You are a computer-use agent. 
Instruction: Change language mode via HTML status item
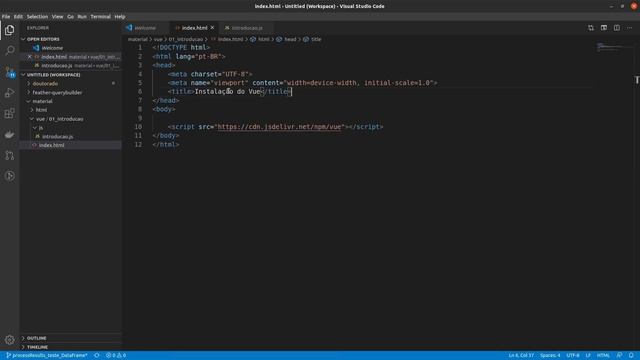pos(603,356)
